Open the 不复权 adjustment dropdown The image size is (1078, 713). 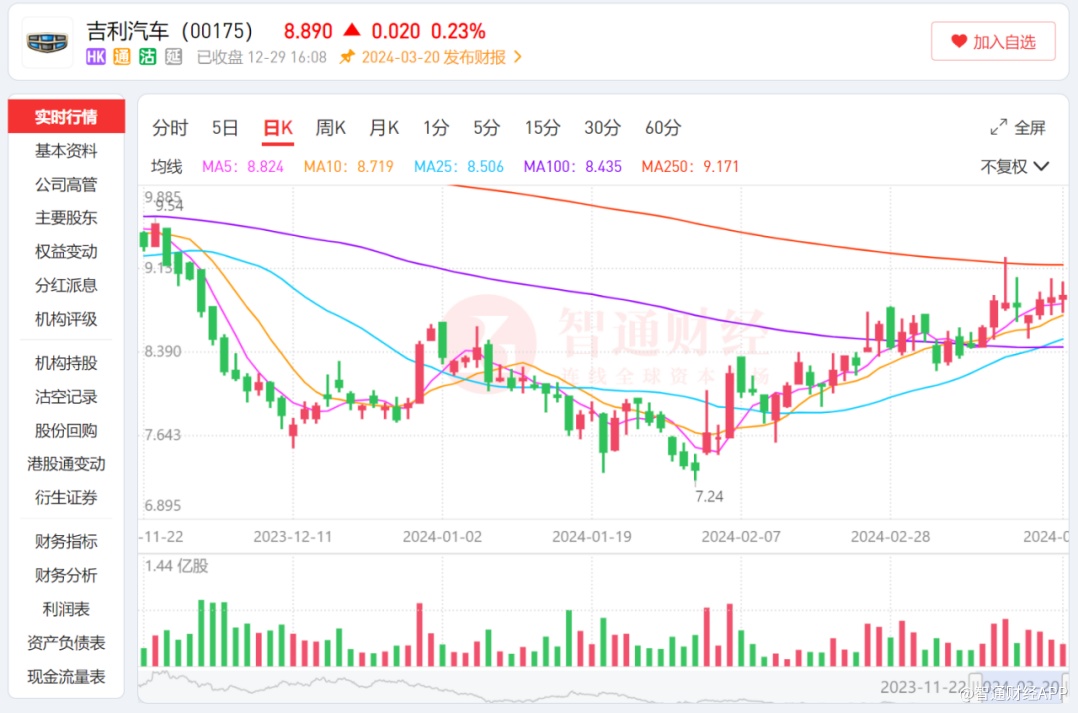coord(1014,167)
